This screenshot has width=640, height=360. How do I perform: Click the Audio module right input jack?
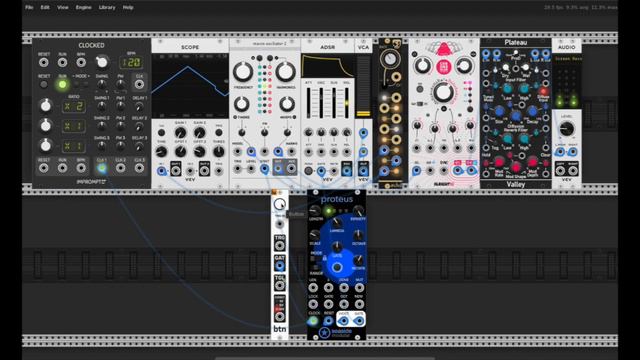[573, 152]
